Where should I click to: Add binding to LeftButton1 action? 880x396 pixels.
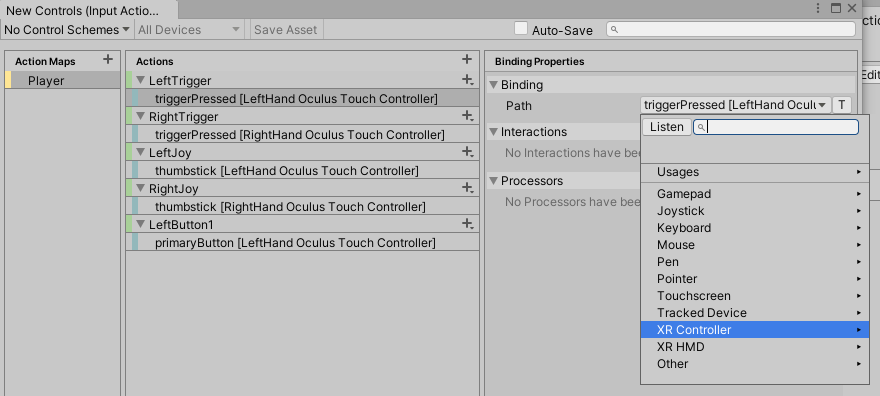(468, 224)
